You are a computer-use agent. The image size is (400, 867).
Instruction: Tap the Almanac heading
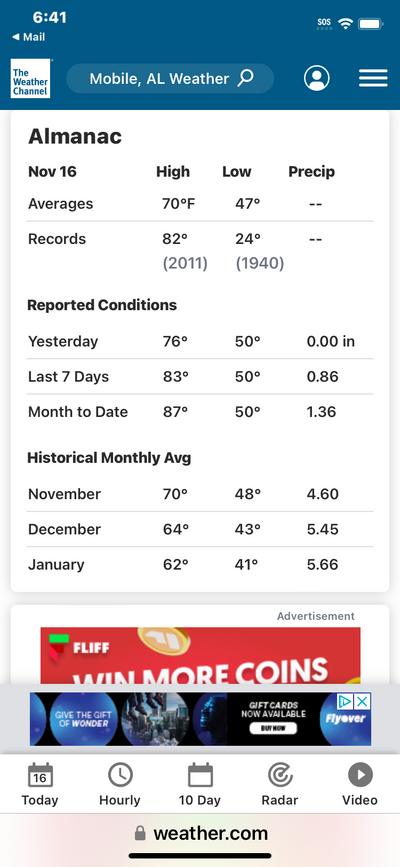[x=75, y=137]
